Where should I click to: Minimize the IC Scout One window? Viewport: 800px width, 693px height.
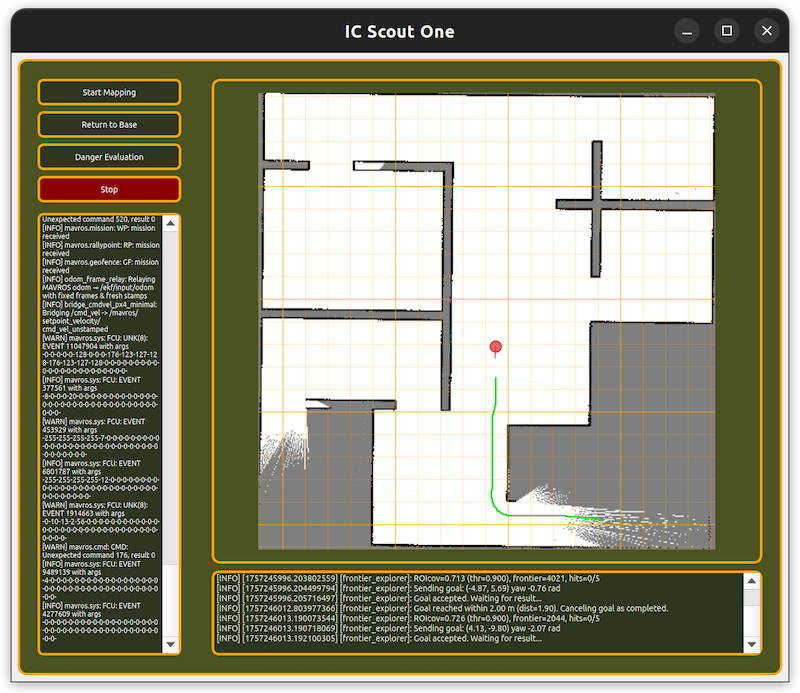coord(687,31)
